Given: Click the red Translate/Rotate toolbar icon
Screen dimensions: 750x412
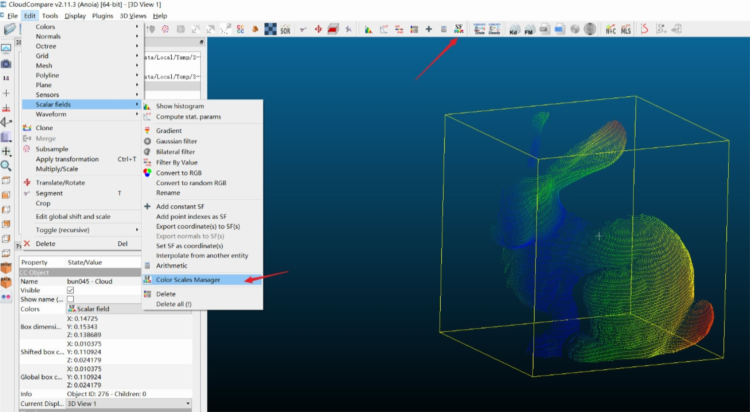Looking at the screenshot, I should pos(318,30).
